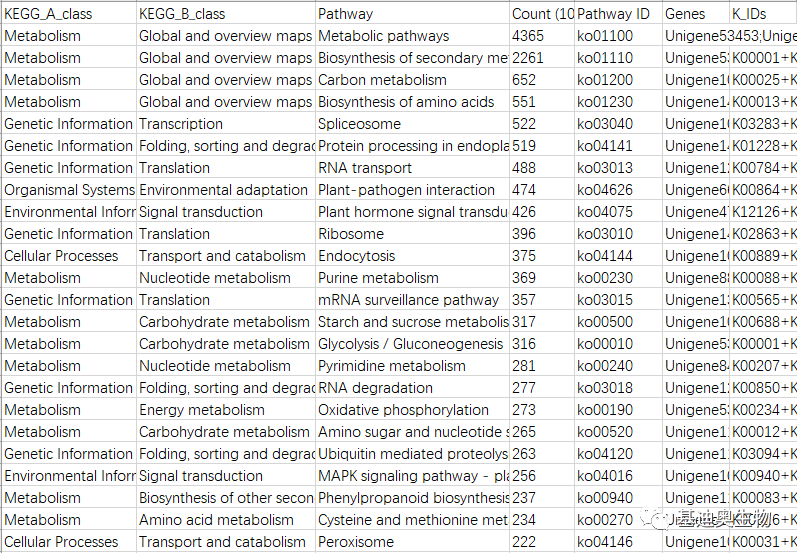Click the Genes header cell
This screenshot has height=553, width=797.
(696, 14)
